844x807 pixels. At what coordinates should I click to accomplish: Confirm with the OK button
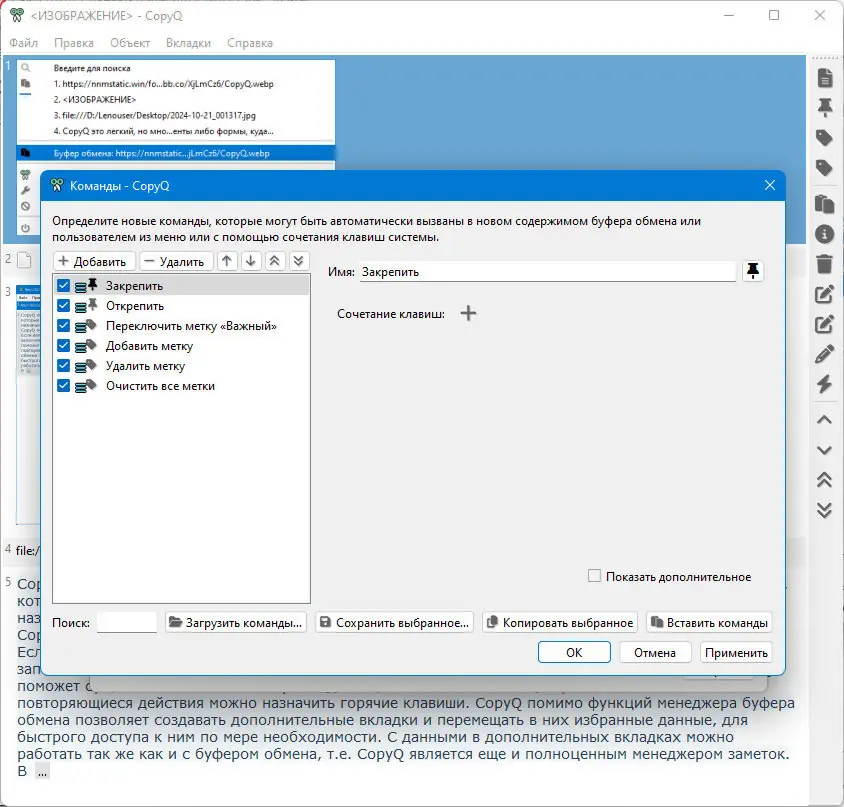click(x=574, y=652)
